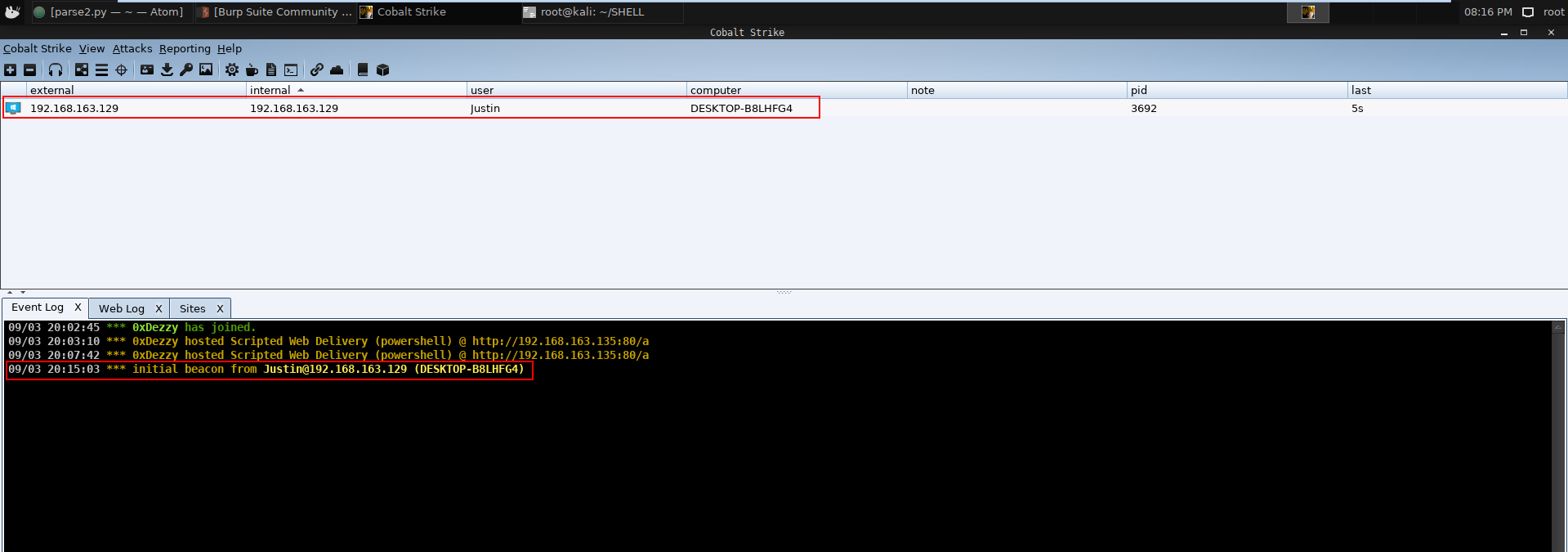View screenshots using the picture icon
The width and height of the screenshot is (1568, 552).
click(x=206, y=70)
